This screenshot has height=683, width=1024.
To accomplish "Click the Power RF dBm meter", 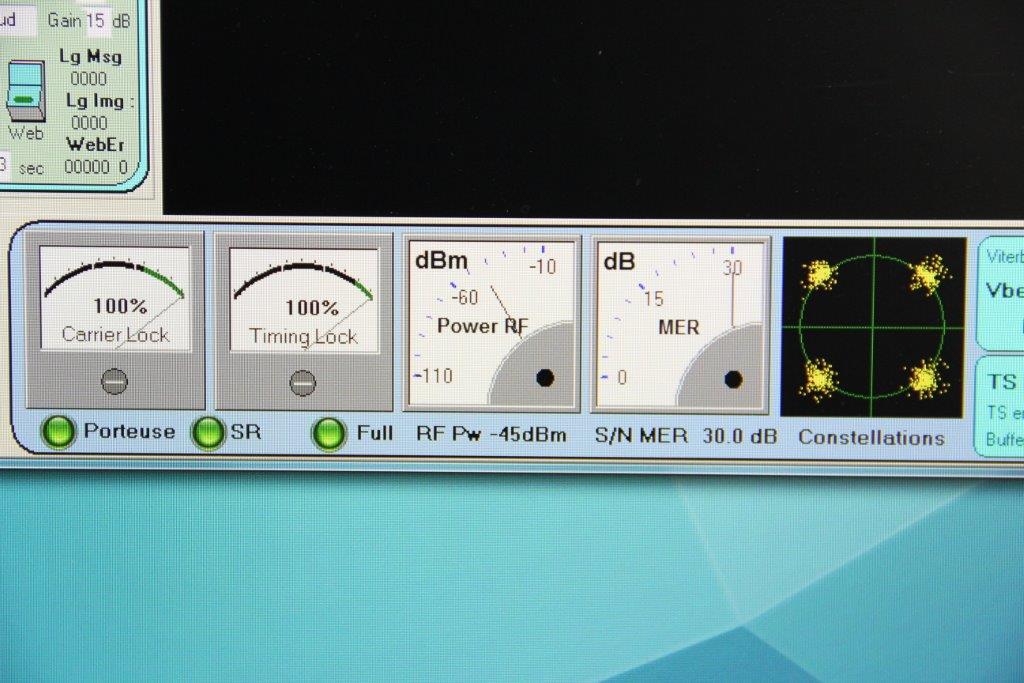I will tap(491, 324).
